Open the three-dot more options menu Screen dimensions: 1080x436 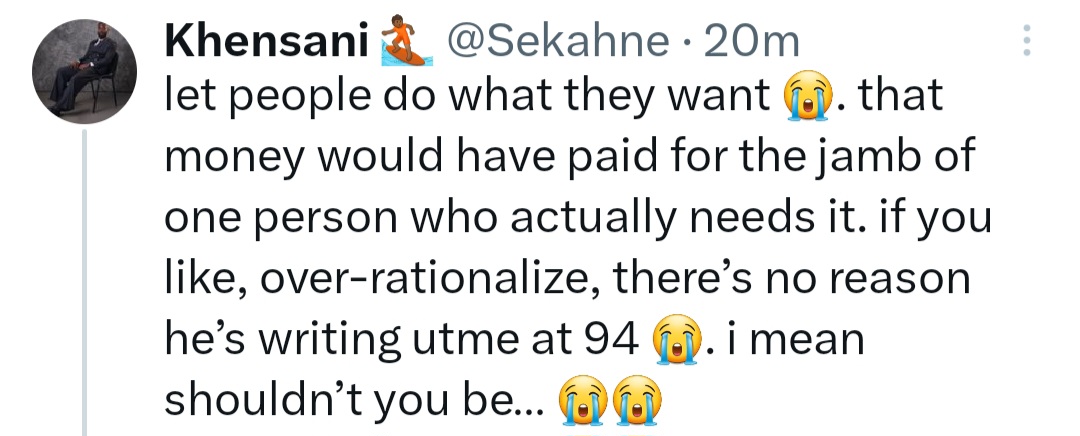(1025, 41)
